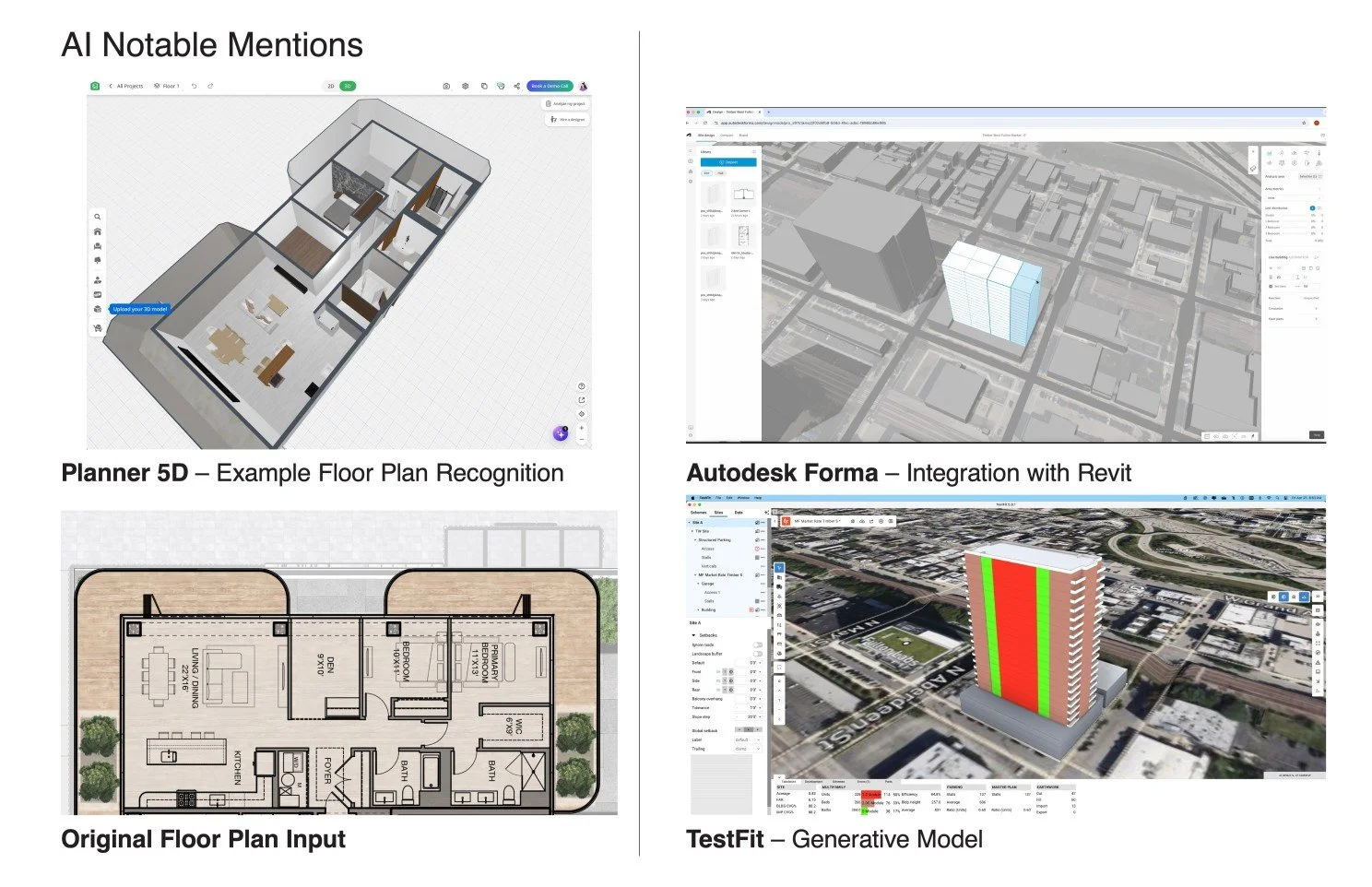Switch to 3D view in Planner 5D
The image size is (1372, 887).
348,86
